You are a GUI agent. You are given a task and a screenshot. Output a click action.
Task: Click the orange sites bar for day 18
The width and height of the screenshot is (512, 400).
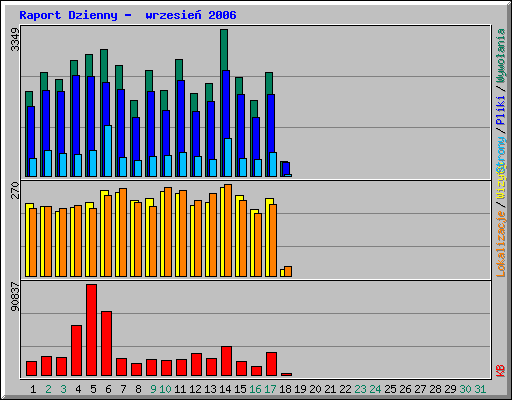click(x=288, y=272)
